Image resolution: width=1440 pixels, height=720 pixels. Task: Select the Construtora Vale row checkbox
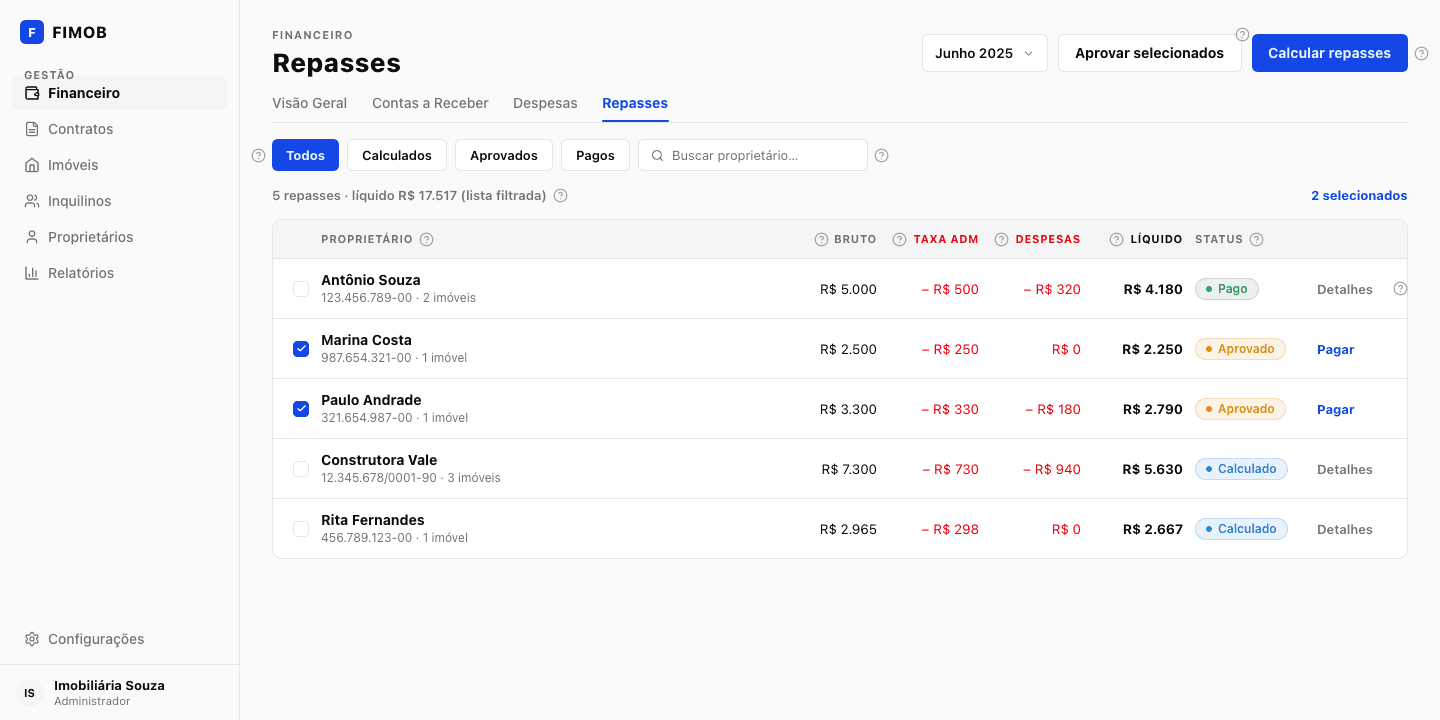tap(301, 469)
